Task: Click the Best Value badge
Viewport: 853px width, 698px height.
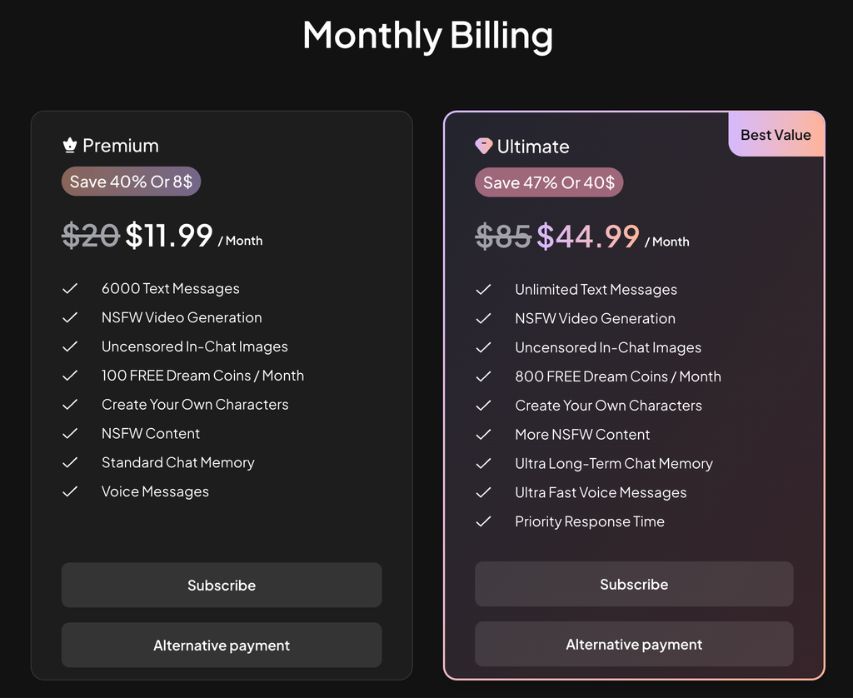Action: tap(775, 134)
